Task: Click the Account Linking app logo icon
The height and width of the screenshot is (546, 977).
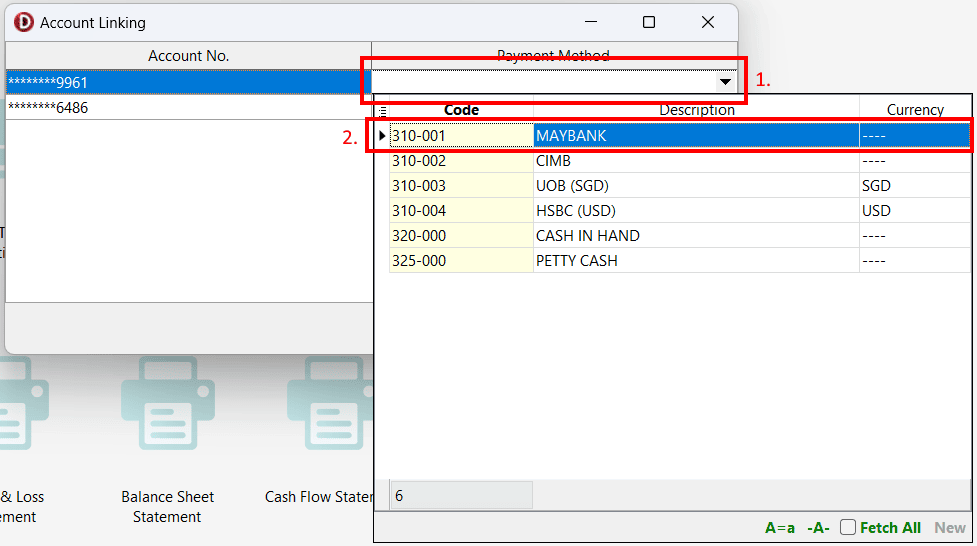Action: [23, 22]
